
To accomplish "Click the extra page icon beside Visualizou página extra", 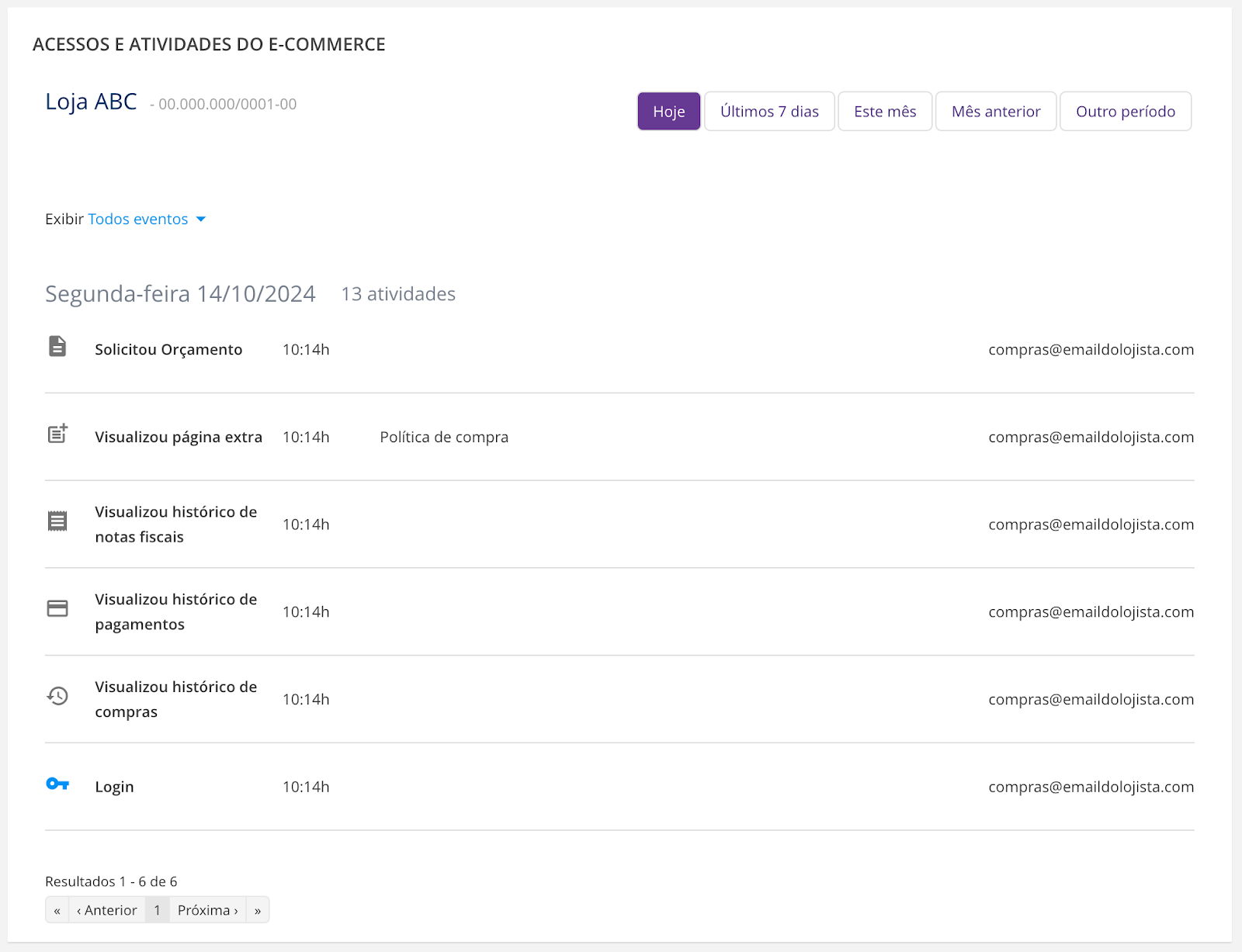I will 57,434.
